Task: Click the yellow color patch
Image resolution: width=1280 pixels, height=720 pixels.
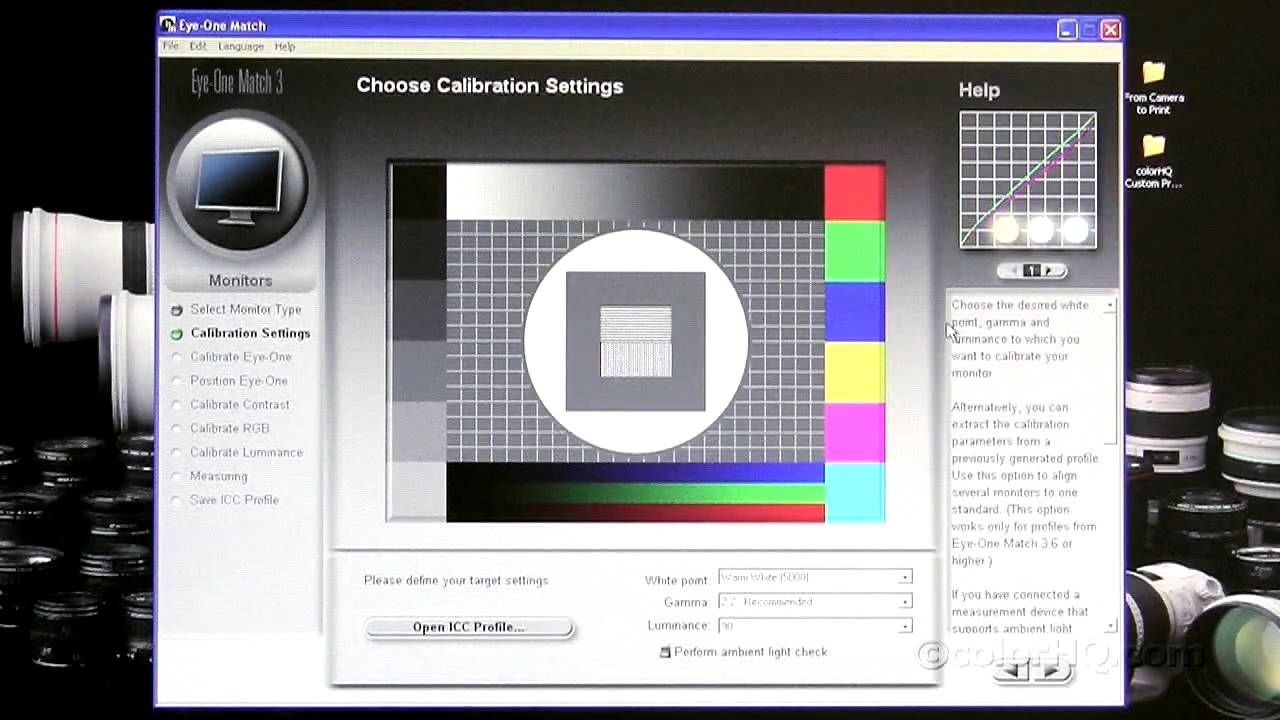Action: tap(854, 372)
